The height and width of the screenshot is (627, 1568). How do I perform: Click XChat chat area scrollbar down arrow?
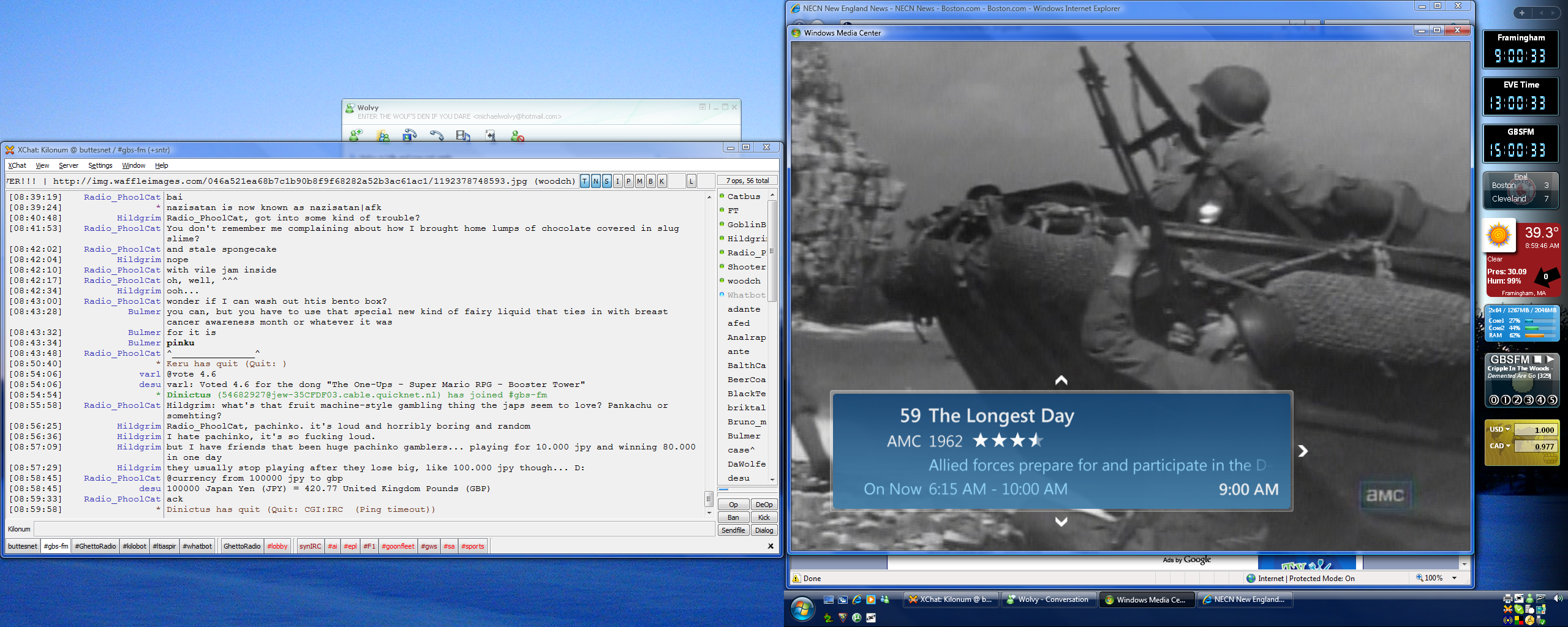pos(709,513)
